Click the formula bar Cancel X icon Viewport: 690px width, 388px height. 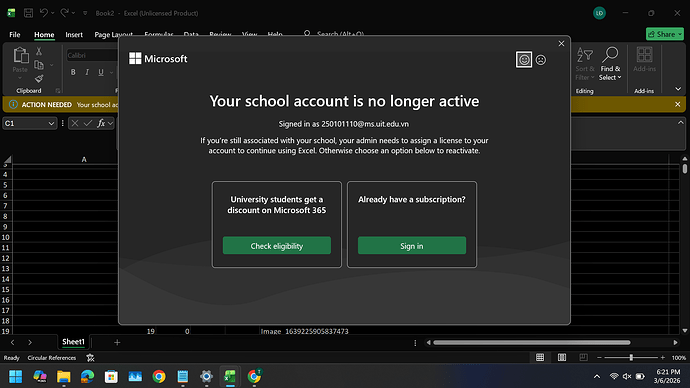coord(75,124)
